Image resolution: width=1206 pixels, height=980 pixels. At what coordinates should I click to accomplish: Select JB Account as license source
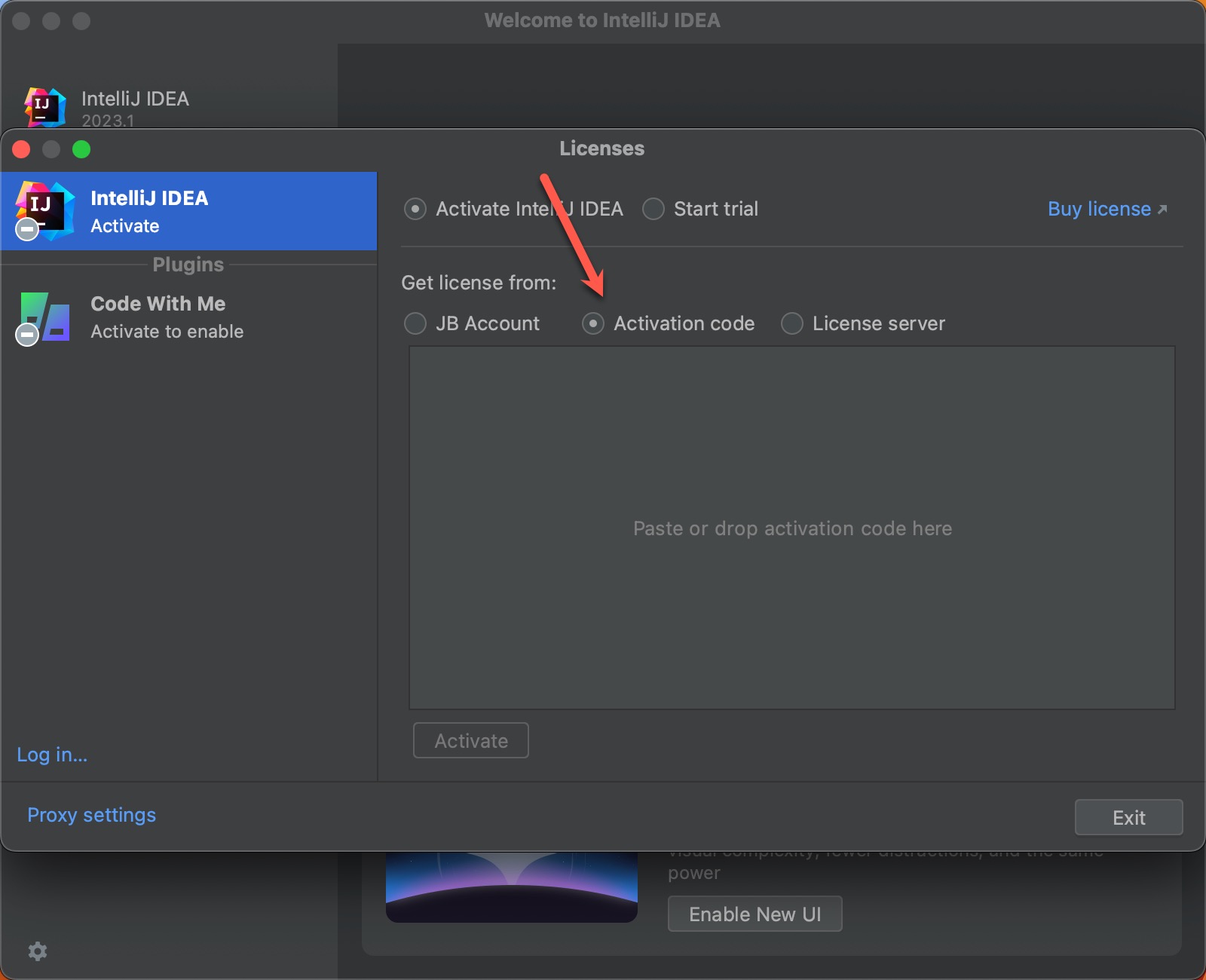coord(415,323)
